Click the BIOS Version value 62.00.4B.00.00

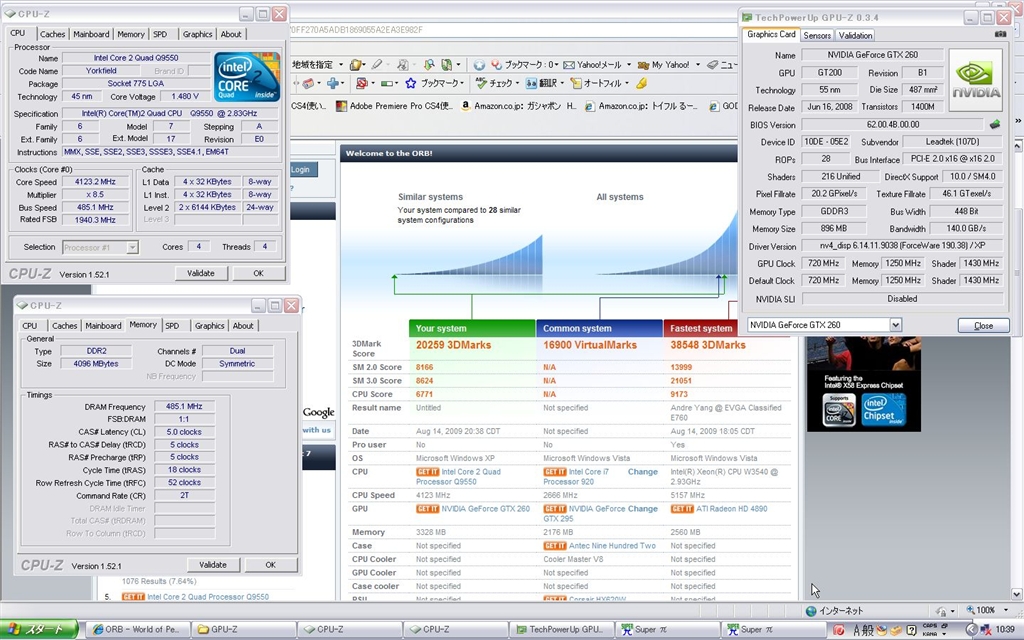tap(892, 124)
